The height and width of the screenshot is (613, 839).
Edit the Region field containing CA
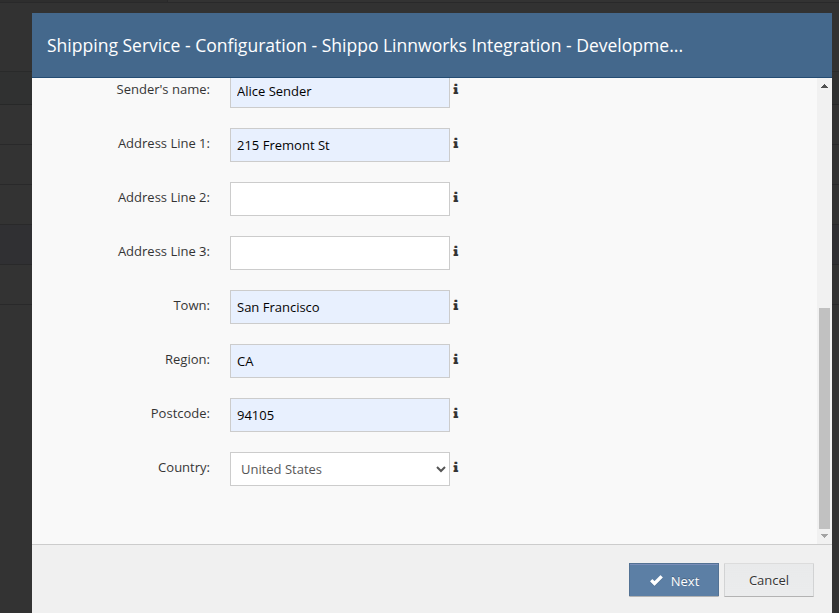click(340, 361)
